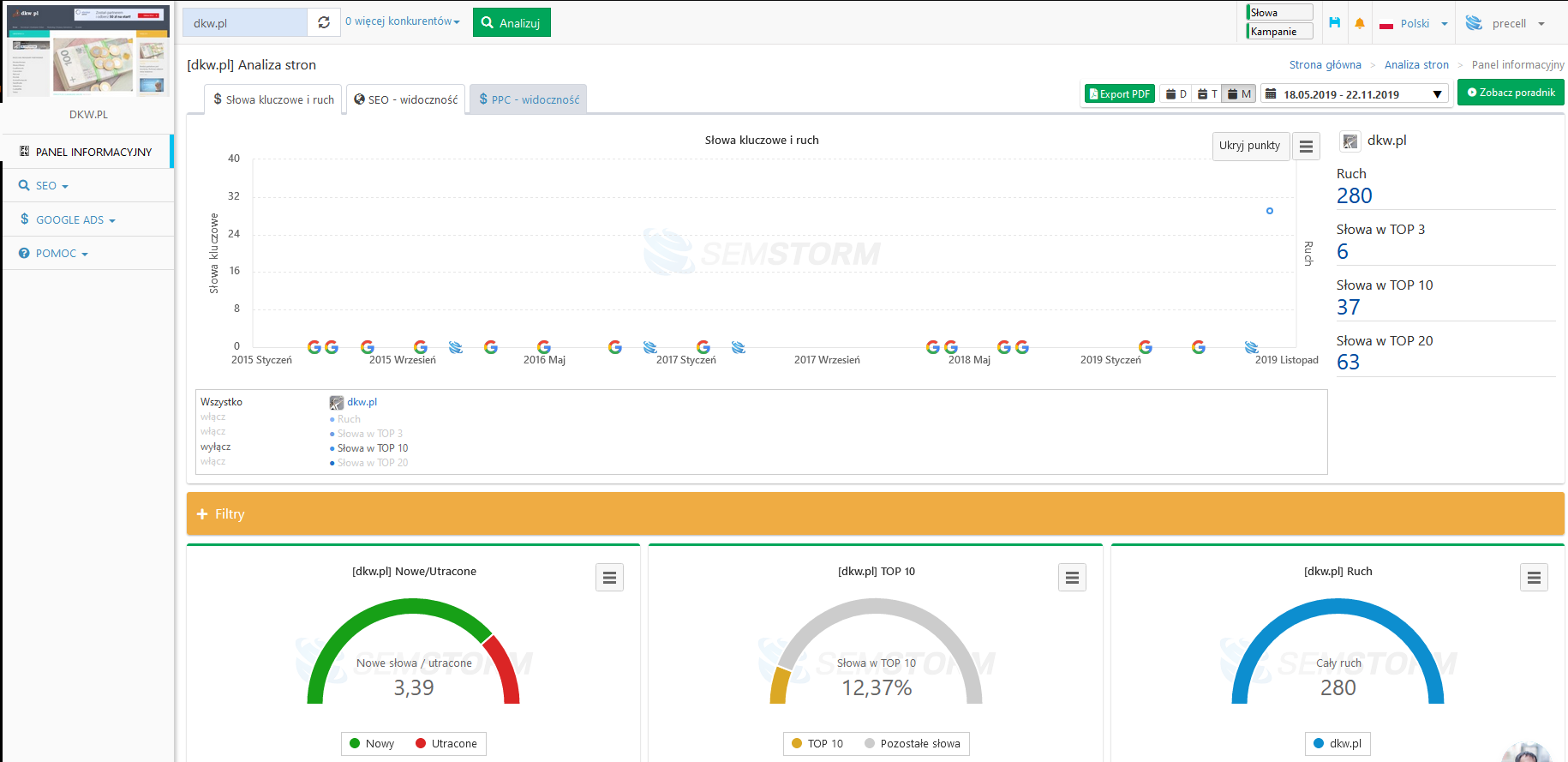Image resolution: width=1568 pixels, height=762 pixels.
Task: Click Google update marker above 2019 Styczeń
Action: [1146, 347]
